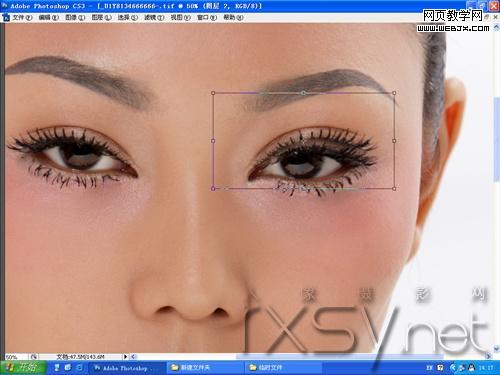Open the 帮助 (Help) menu
This screenshot has height=375, width=500.
click(233, 17)
